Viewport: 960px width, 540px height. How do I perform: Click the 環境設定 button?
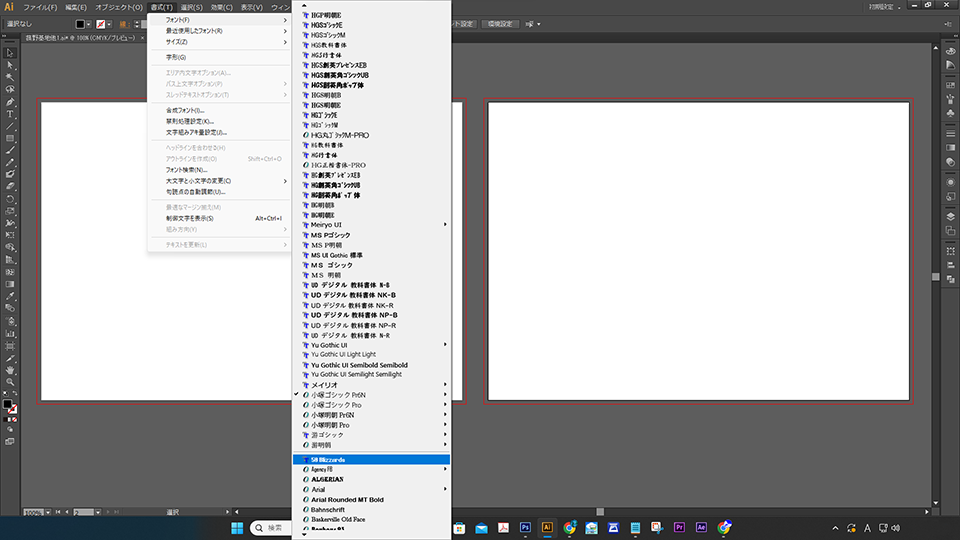(x=499, y=24)
